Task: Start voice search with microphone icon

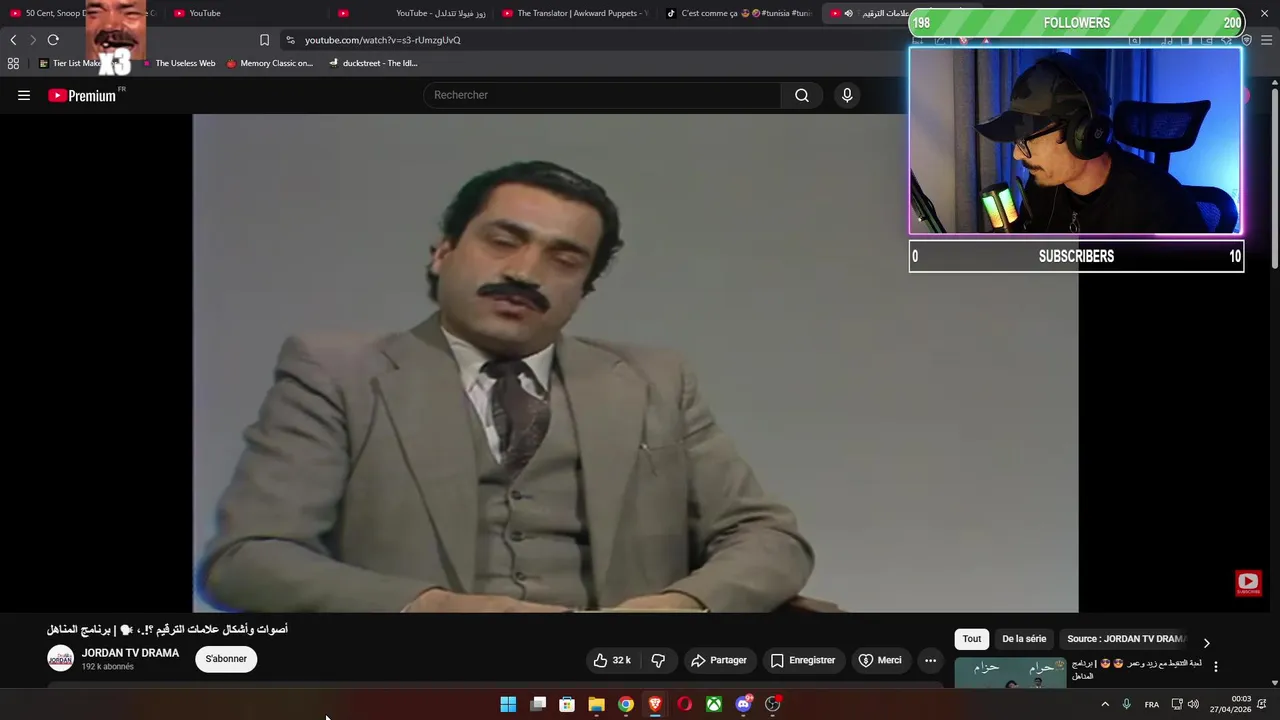Action: pos(847,95)
